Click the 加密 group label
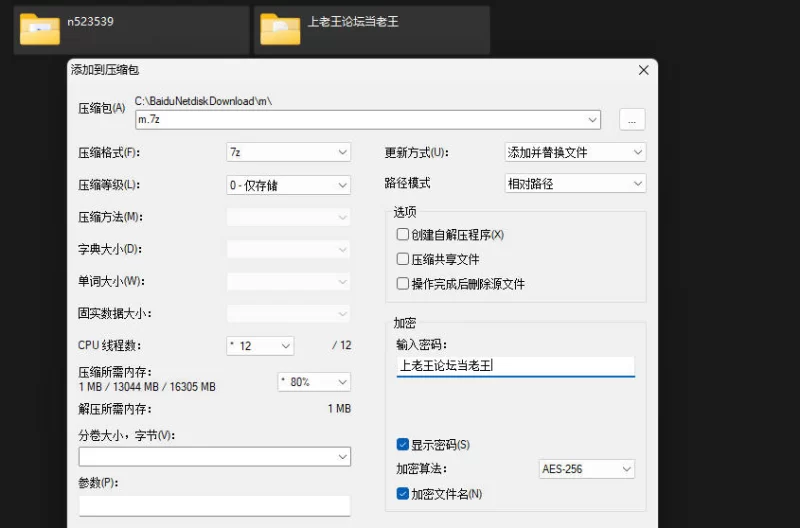Screen dimensions: 800x528 (x=405, y=323)
